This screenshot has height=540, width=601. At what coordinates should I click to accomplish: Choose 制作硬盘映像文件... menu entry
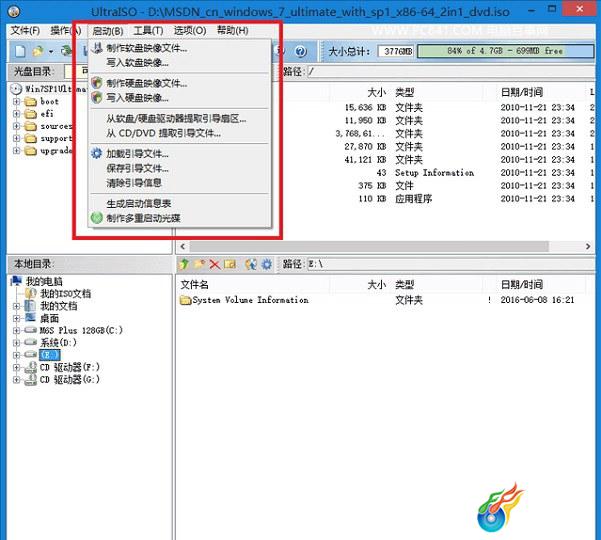pyautogui.click(x=179, y=83)
